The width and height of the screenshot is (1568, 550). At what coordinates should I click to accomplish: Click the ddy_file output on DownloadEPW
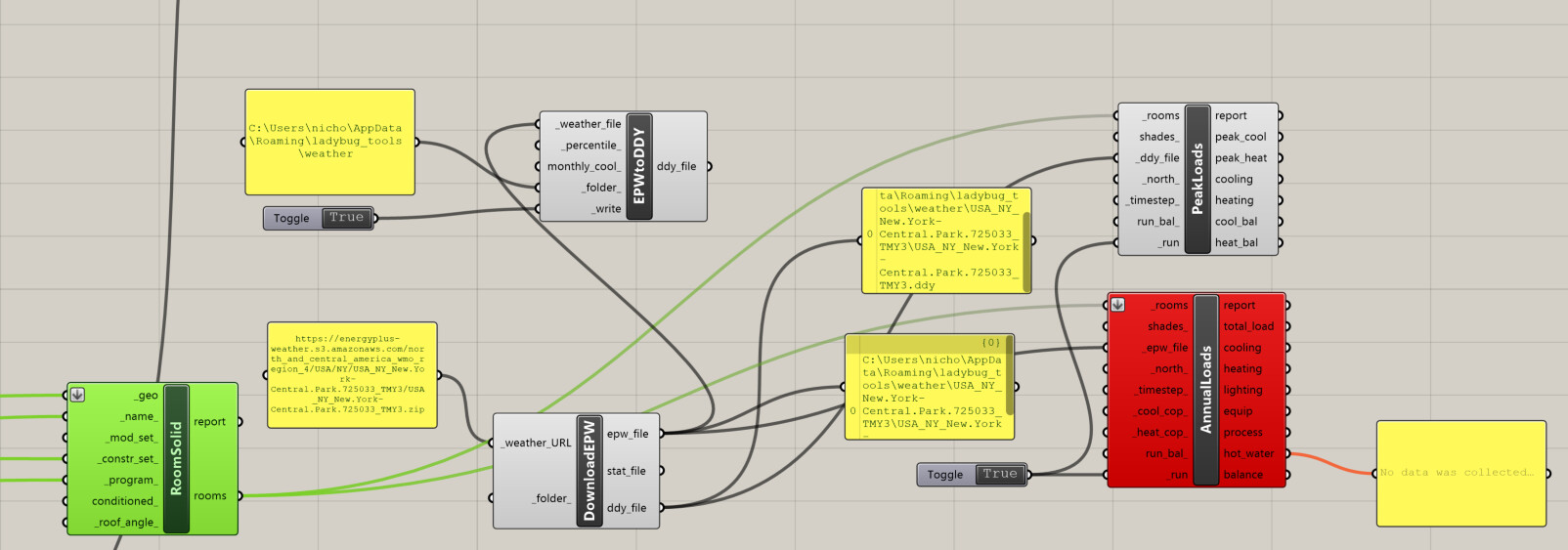[627, 508]
